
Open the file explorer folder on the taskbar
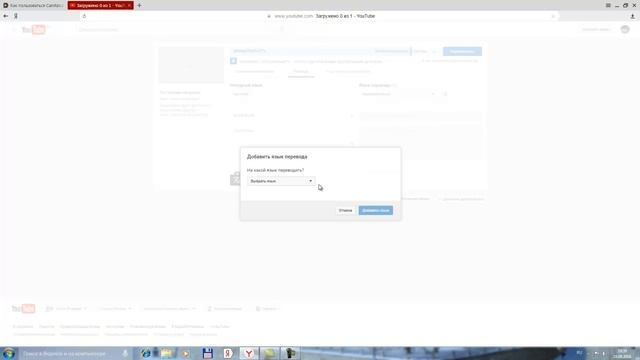[x=167, y=353]
